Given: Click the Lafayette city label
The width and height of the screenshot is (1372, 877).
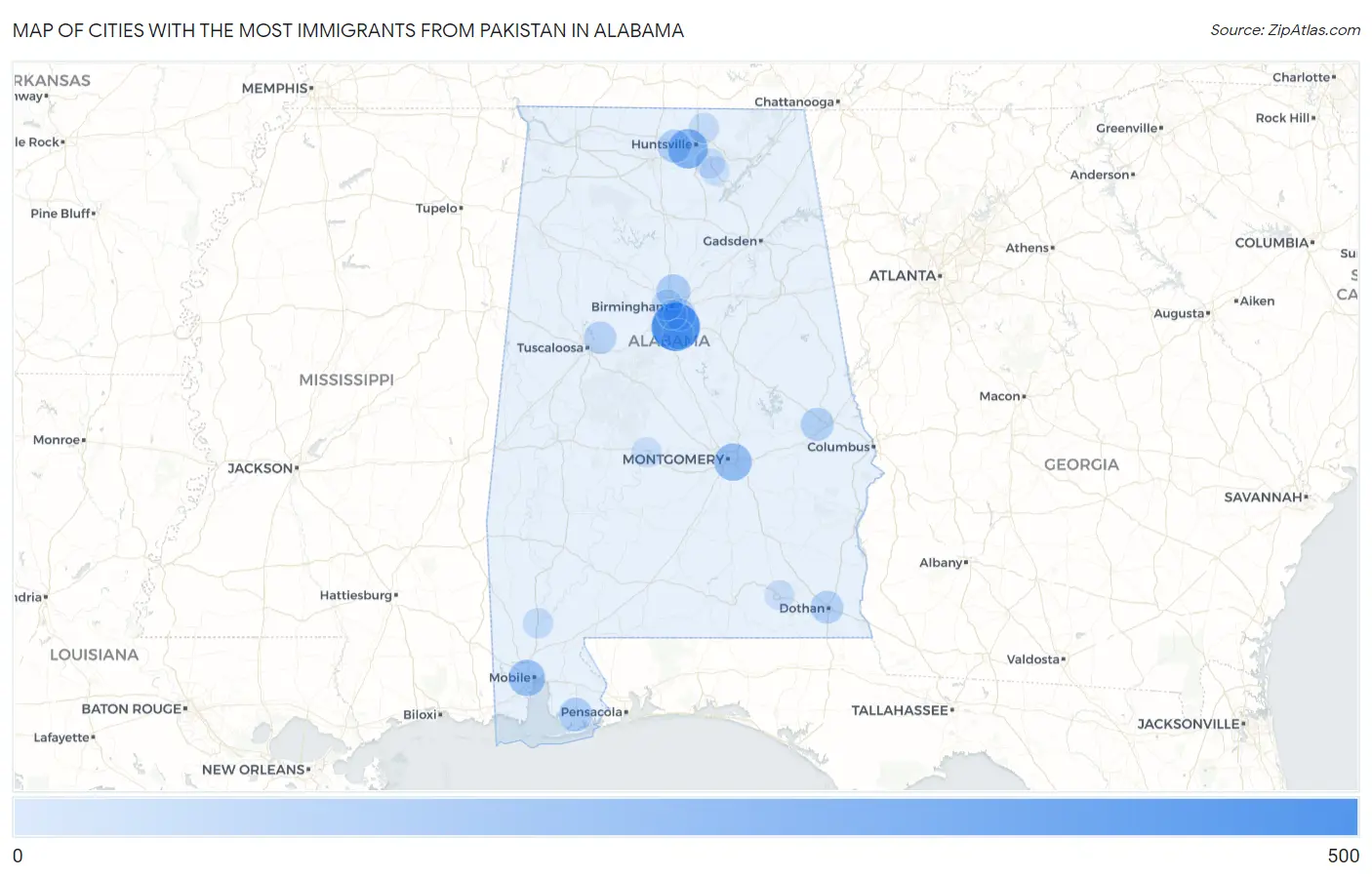Looking at the screenshot, I should (x=61, y=737).
